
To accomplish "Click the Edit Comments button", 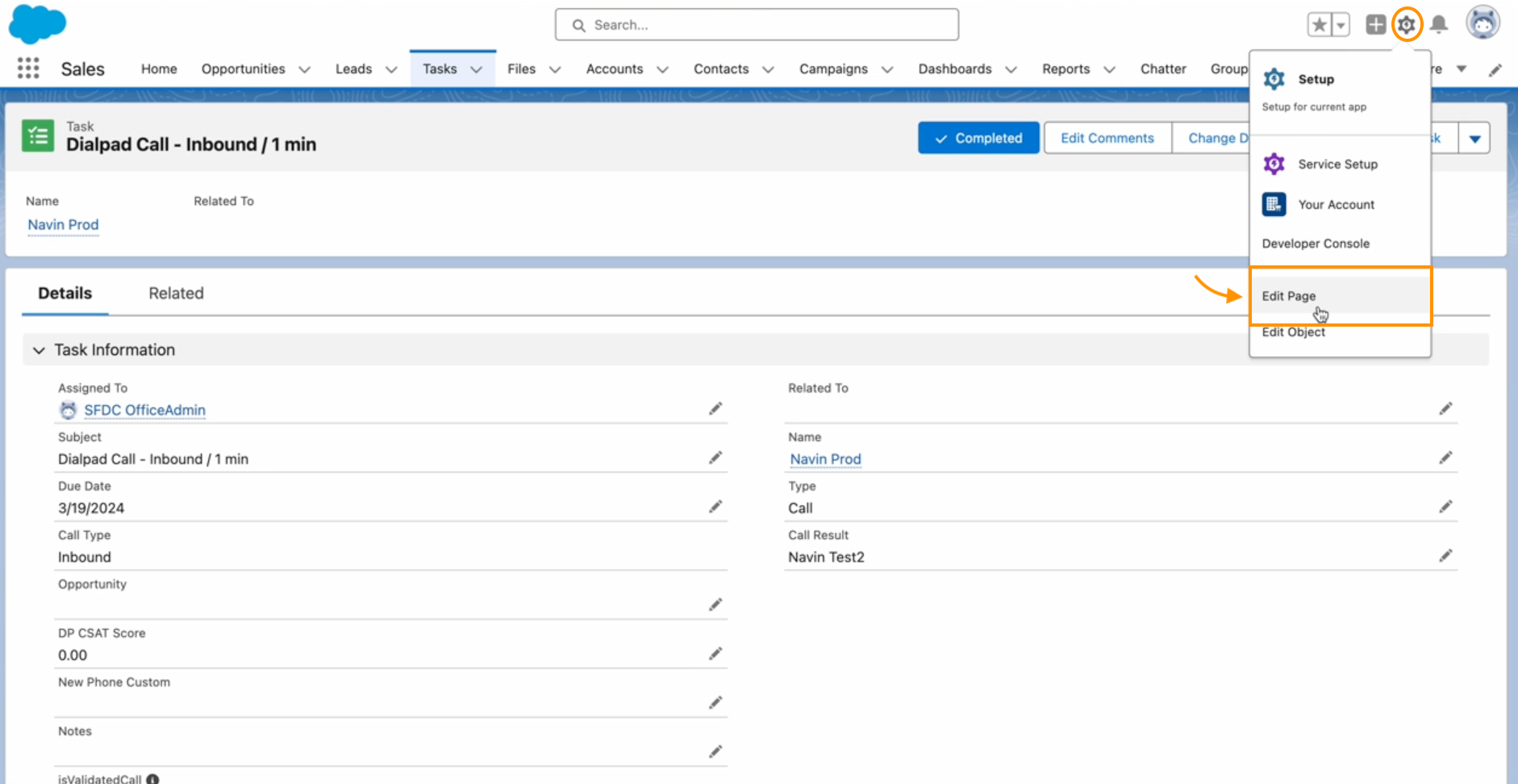I will [x=1107, y=139].
